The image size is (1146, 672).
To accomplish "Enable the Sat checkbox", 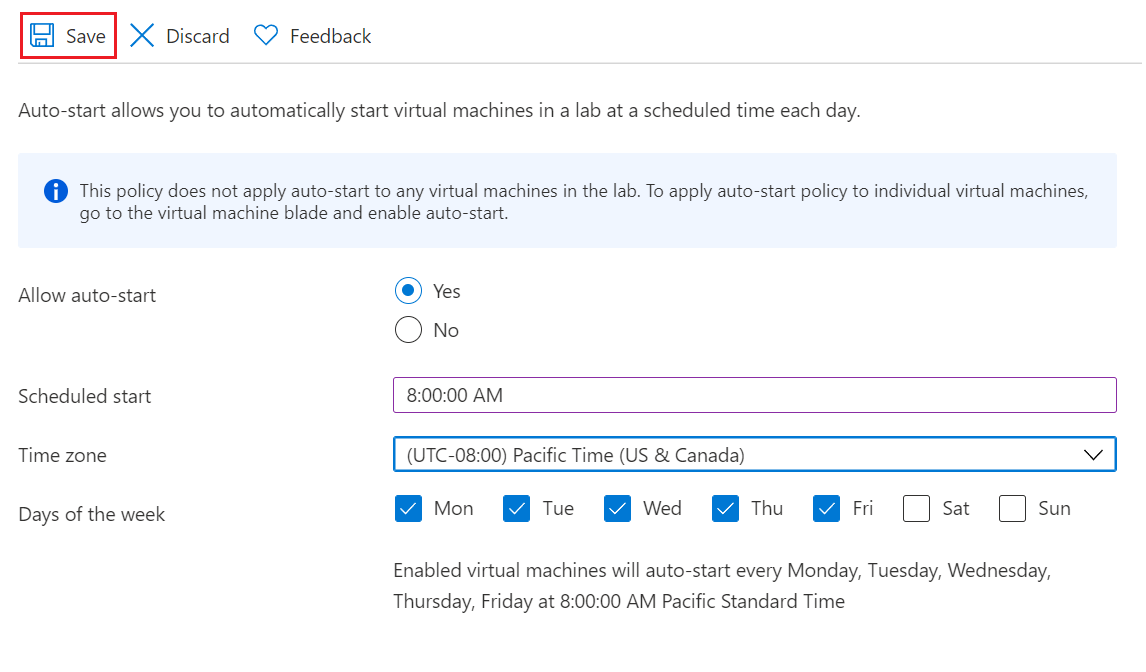I will click(916, 509).
